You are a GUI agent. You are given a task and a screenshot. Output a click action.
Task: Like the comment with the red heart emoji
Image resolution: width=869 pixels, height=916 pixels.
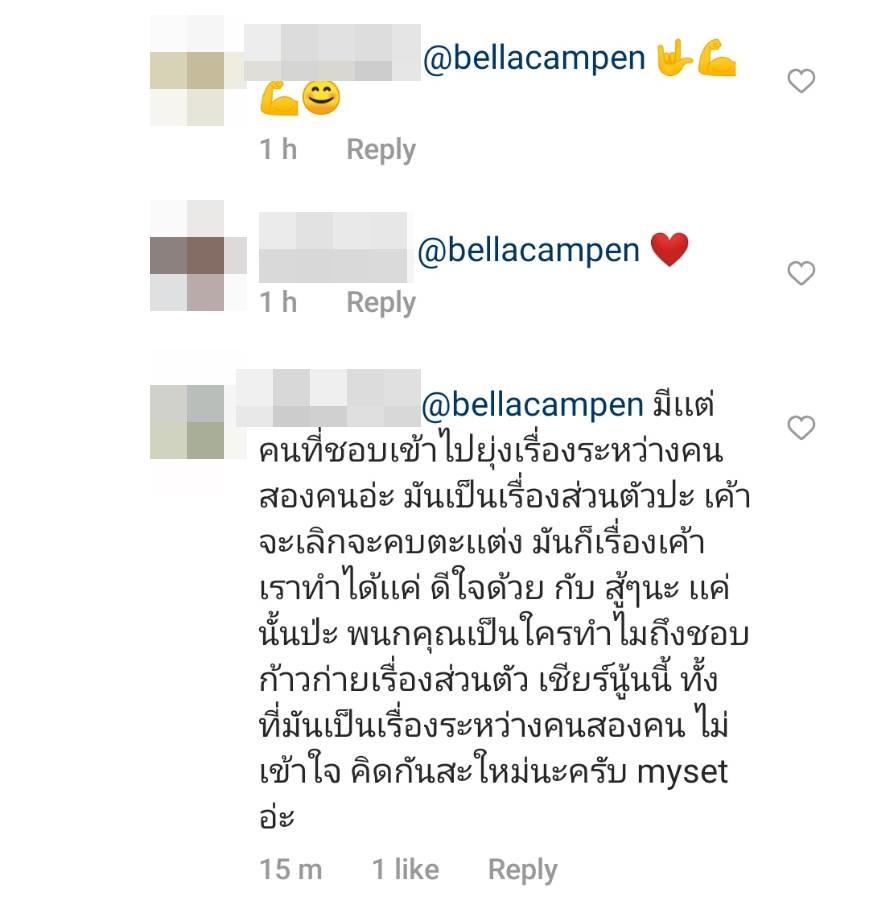[801, 273]
